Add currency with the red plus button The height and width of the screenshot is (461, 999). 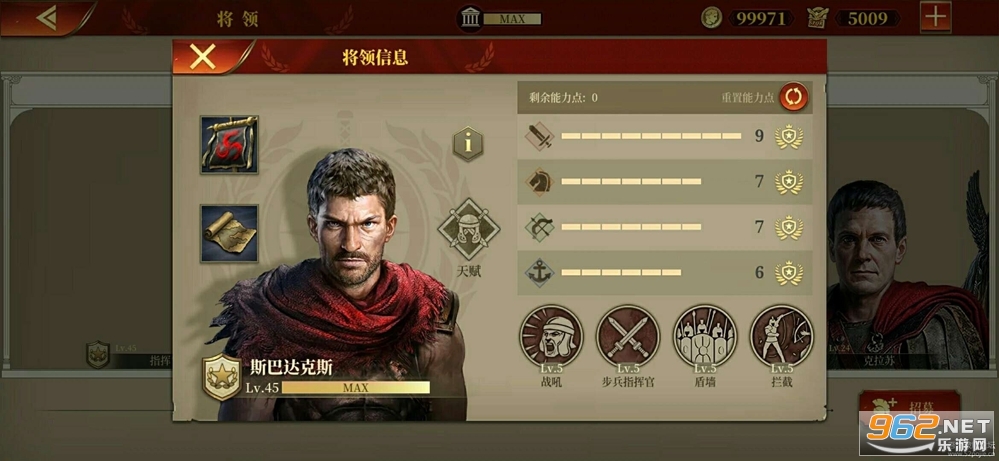coord(936,17)
